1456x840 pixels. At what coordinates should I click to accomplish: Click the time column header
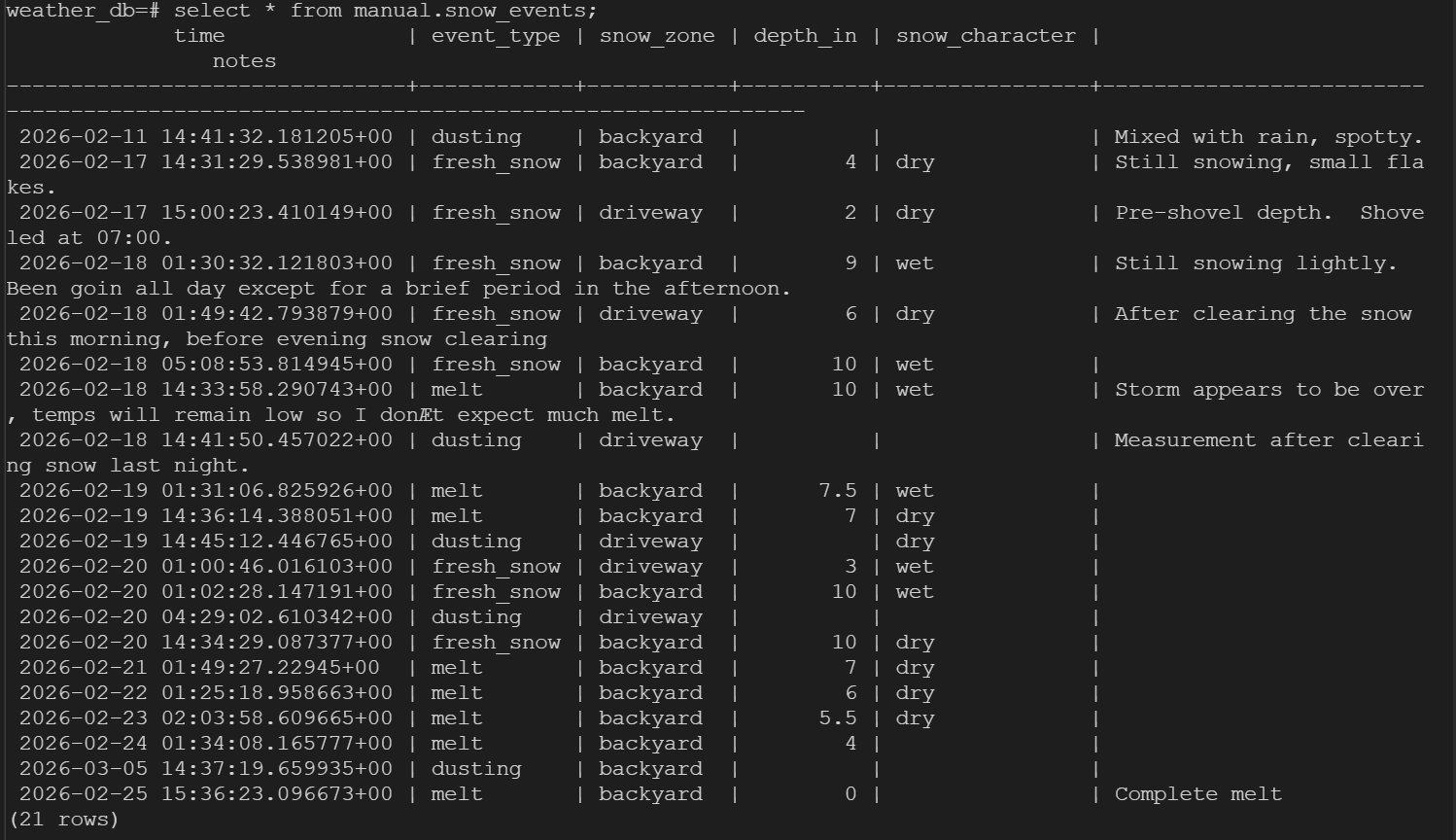(199, 36)
